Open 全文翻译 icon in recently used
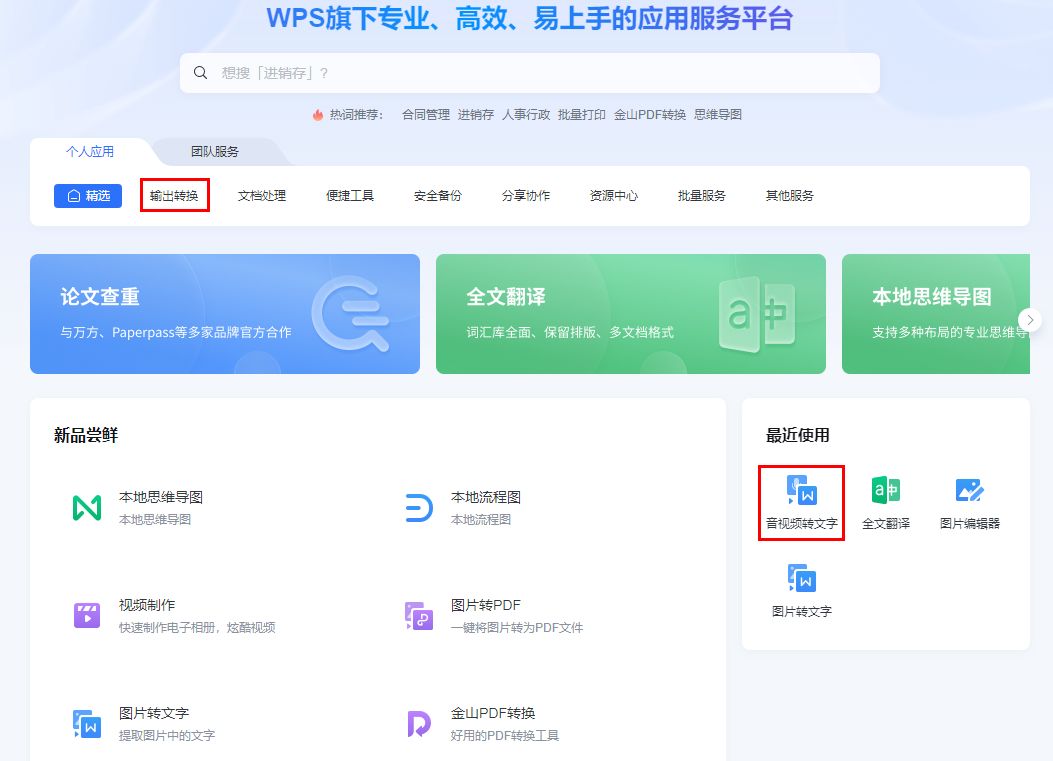Image resolution: width=1053 pixels, height=761 pixels. [886, 490]
